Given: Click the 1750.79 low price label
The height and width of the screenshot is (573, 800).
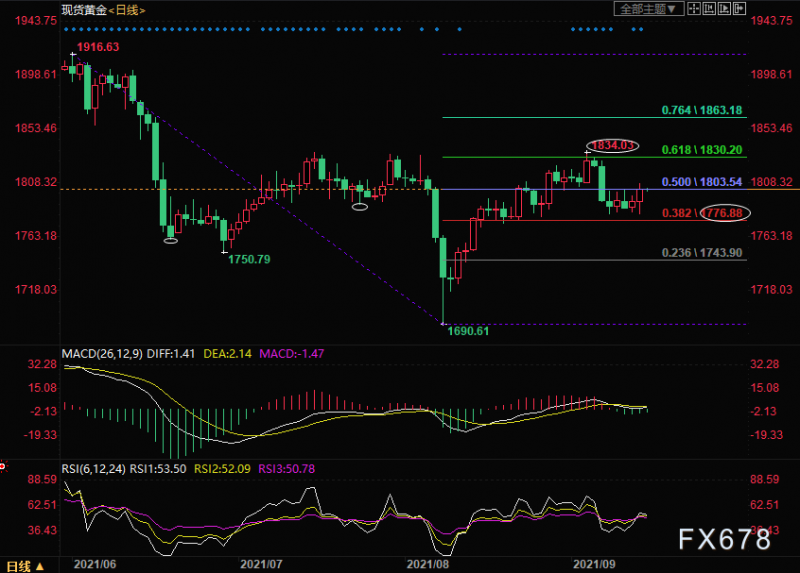Looking at the screenshot, I should click(249, 259).
